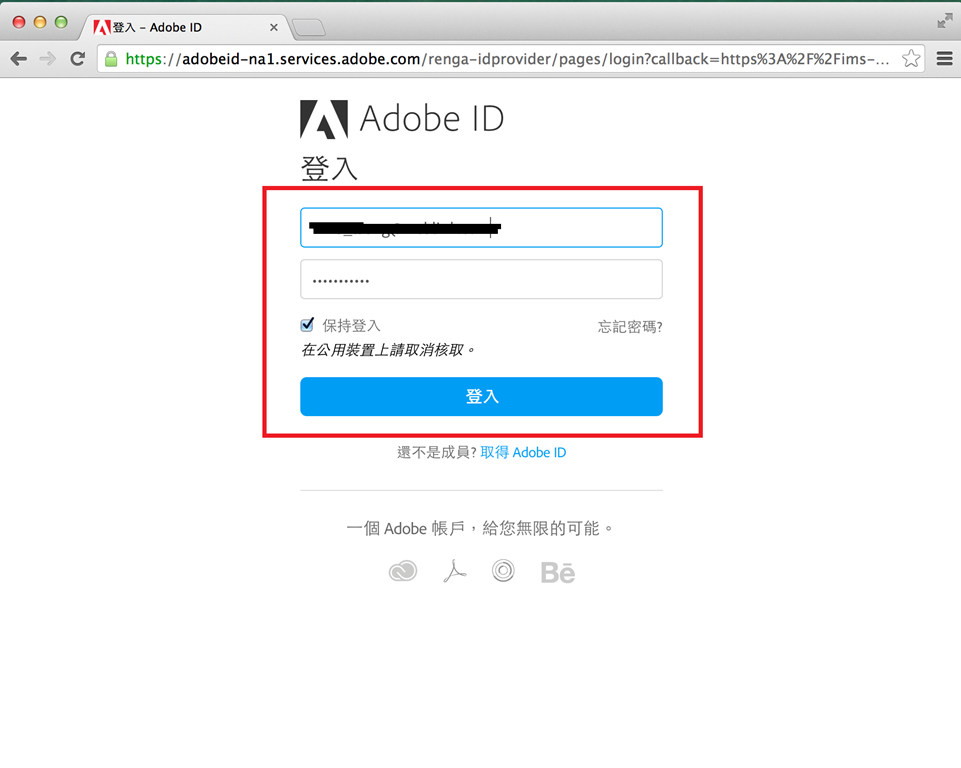Click the browser forward arrow

(x=47, y=59)
